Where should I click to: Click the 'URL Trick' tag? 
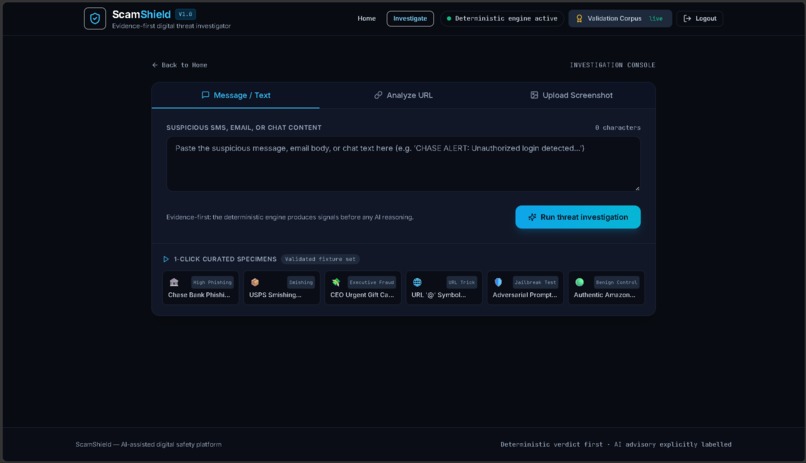click(462, 282)
